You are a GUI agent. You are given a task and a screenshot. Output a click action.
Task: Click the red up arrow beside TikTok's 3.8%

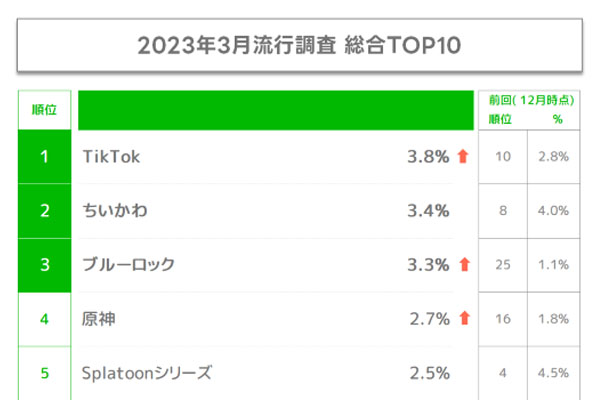click(x=463, y=156)
